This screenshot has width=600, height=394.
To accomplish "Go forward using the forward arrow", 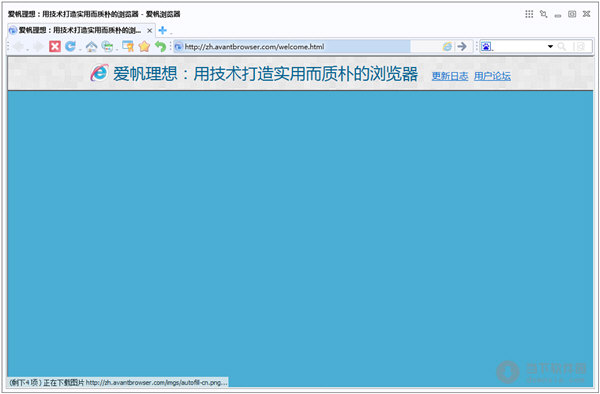I will click(38, 47).
